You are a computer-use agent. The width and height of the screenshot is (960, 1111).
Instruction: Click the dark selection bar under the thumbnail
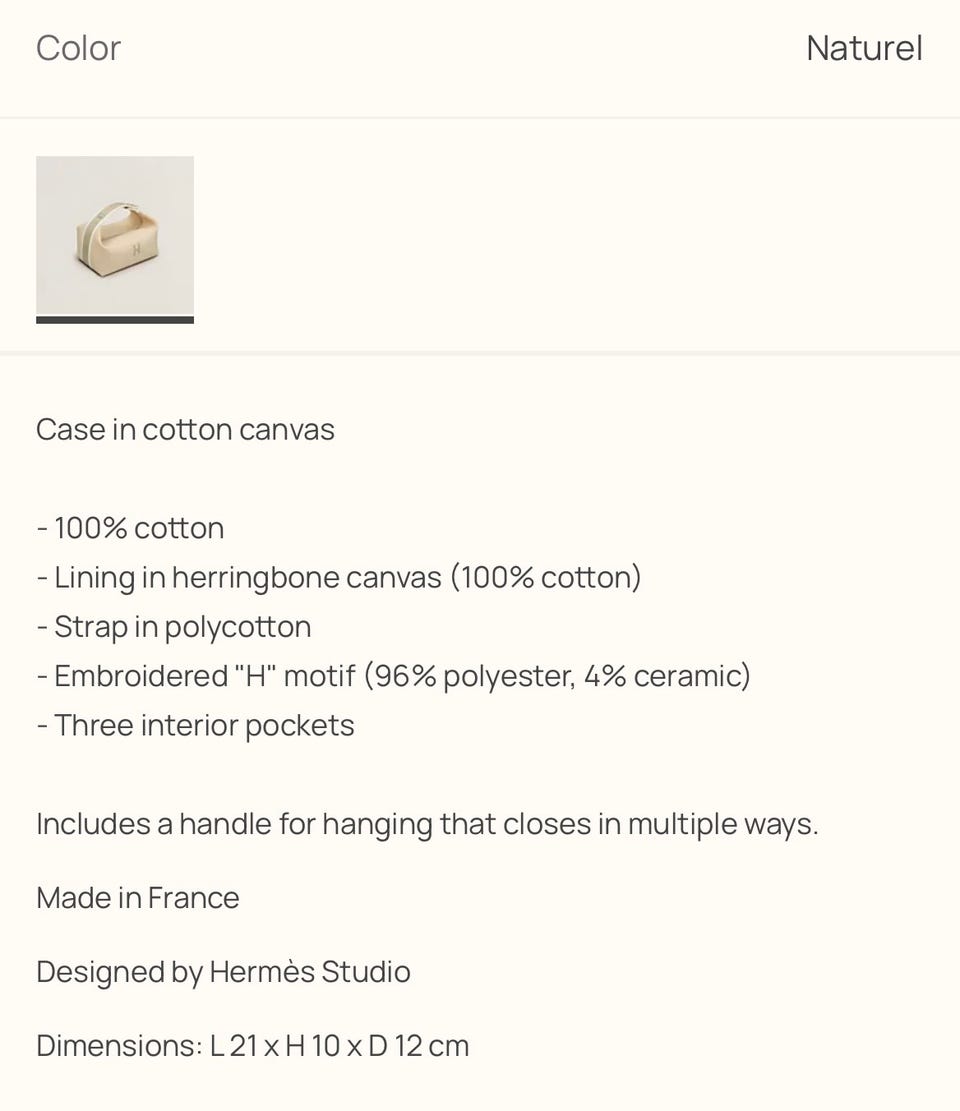(115, 320)
